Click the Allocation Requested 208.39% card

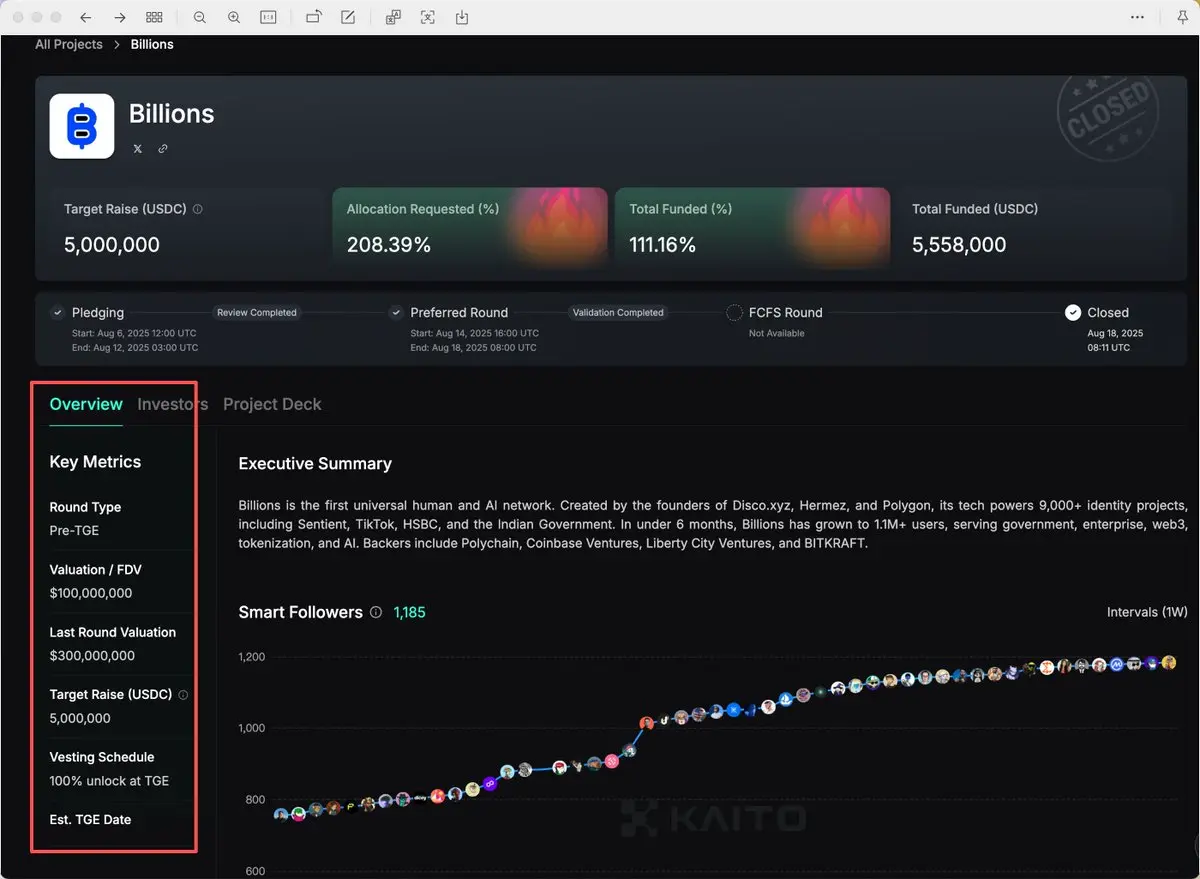point(470,229)
